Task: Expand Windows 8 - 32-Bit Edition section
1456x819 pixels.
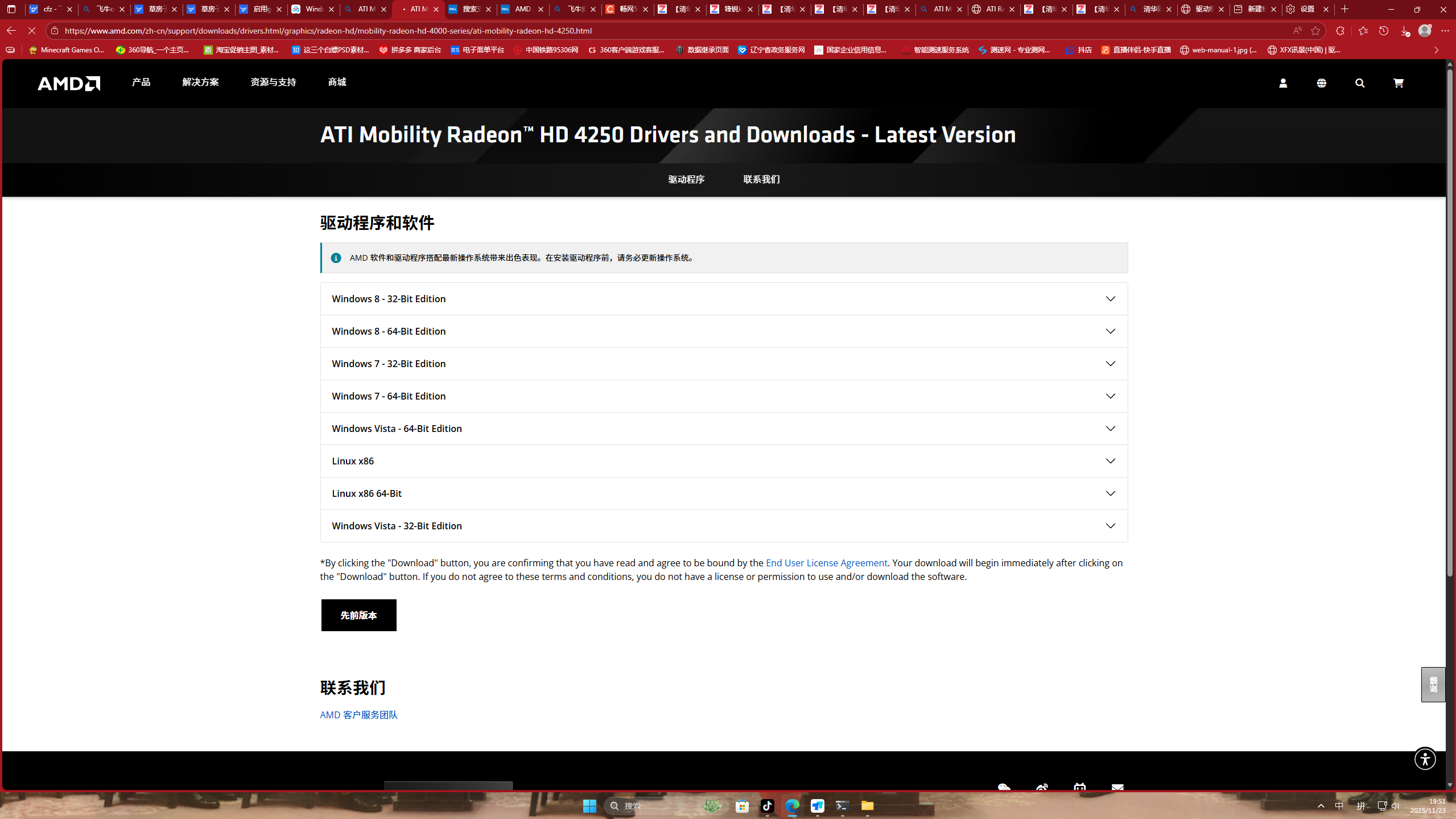Action: [x=723, y=299]
